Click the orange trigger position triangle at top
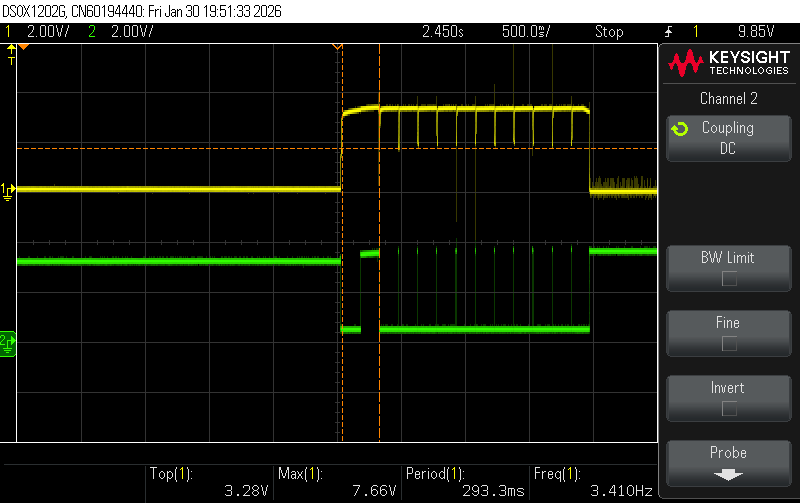This screenshot has height=503, width=800. [x=337, y=47]
